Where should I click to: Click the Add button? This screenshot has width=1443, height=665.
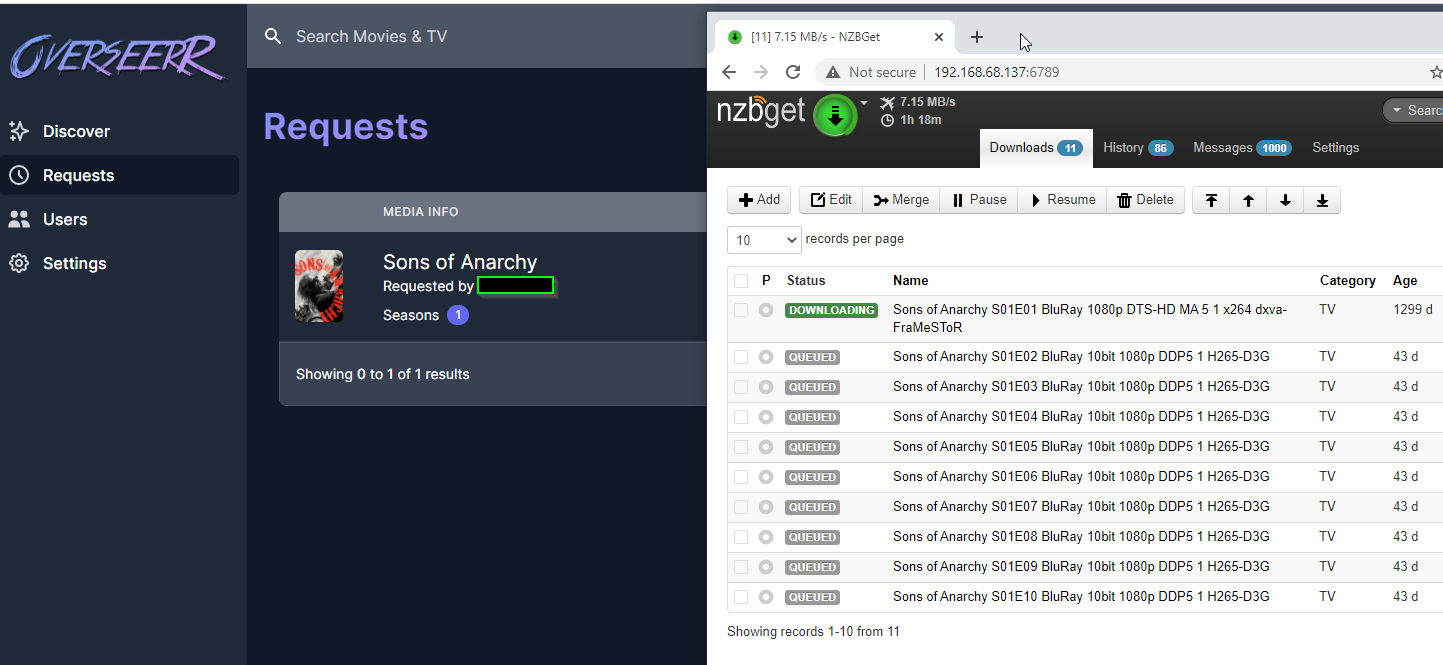[759, 200]
